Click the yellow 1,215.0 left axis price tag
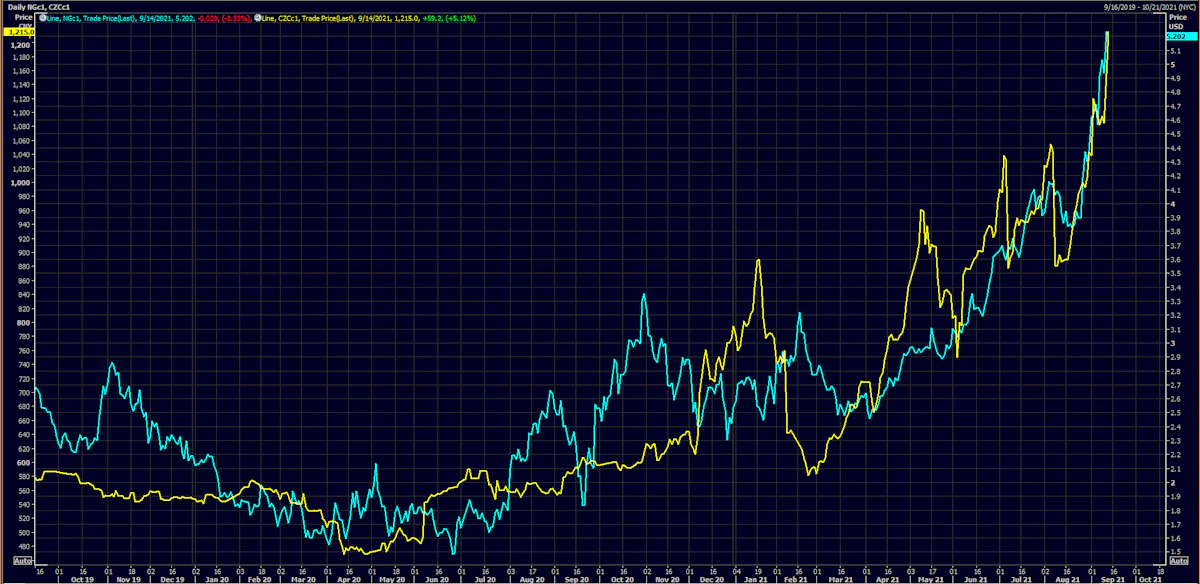This screenshot has height=584, width=1200. [x=18, y=32]
